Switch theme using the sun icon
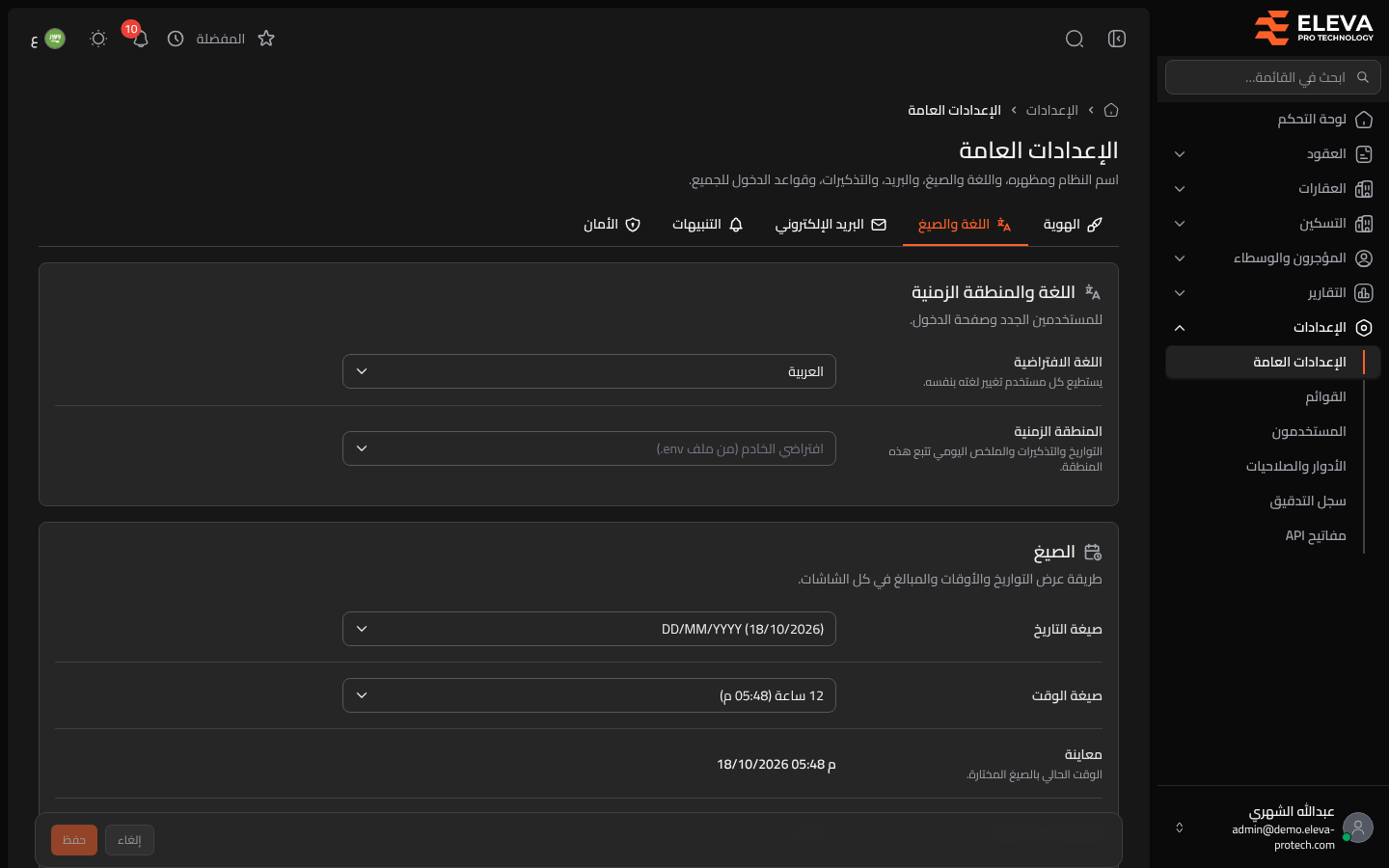Screen dimensions: 1389x868 tap(97, 39)
